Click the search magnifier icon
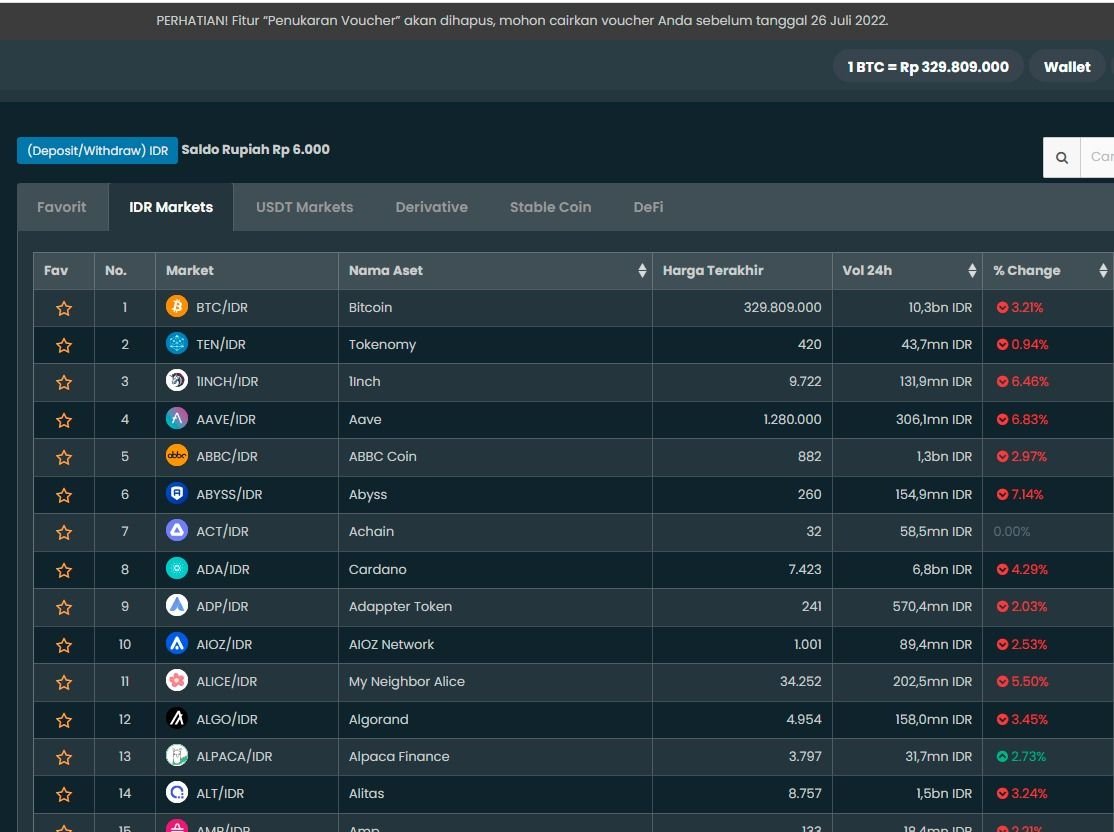This screenshot has width=1114, height=832. [x=1062, y=157]
